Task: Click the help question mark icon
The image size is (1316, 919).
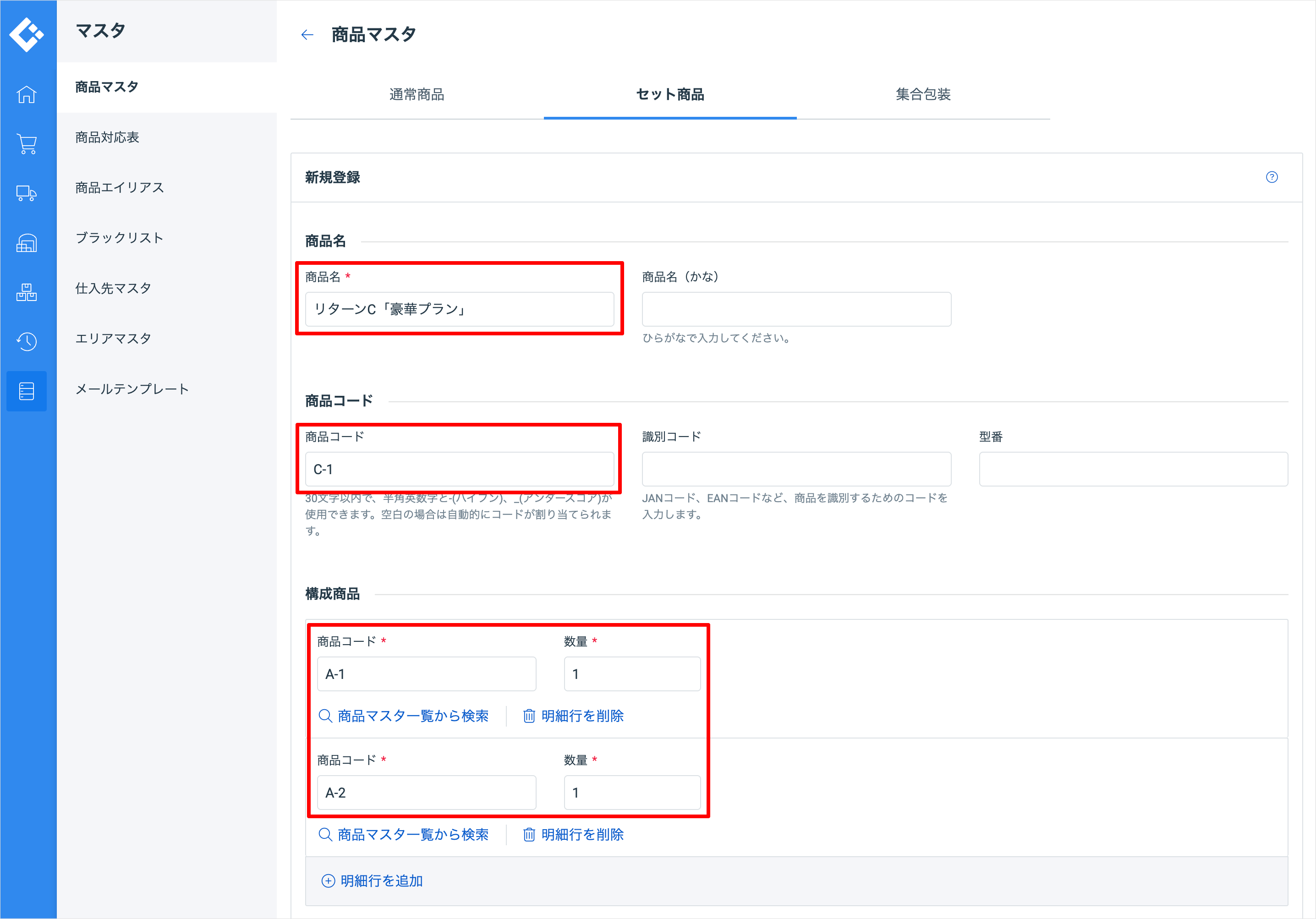Action: pyautogui.click(x=1271, y=177)
